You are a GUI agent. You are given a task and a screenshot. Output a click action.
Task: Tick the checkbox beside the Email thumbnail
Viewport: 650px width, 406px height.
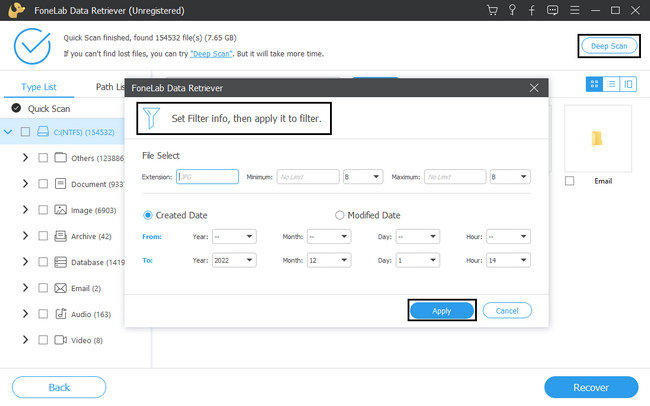570,181
